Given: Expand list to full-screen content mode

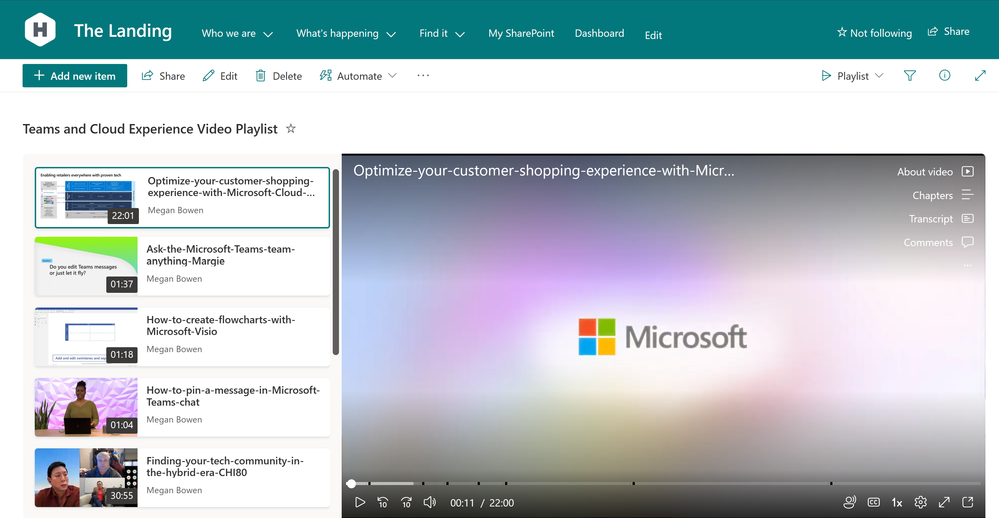Looking at the screenshot, I should 980,76.
